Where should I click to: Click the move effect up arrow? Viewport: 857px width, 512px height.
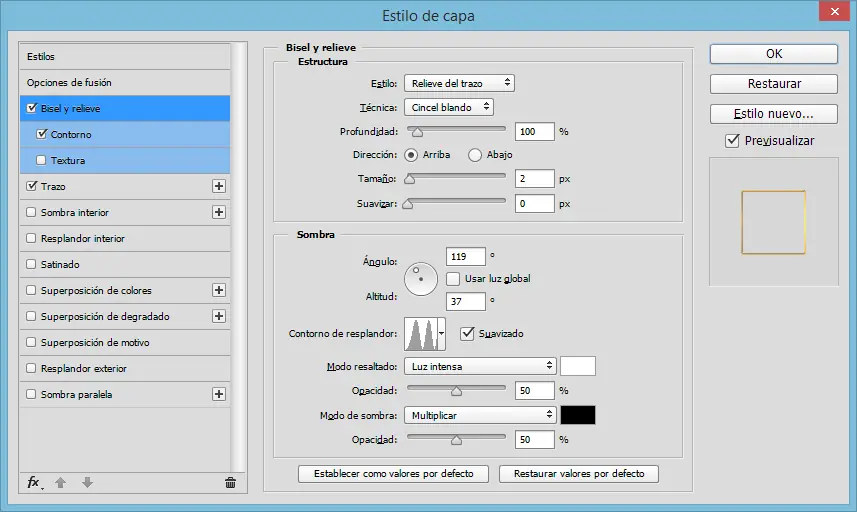(x=61, y=482)
